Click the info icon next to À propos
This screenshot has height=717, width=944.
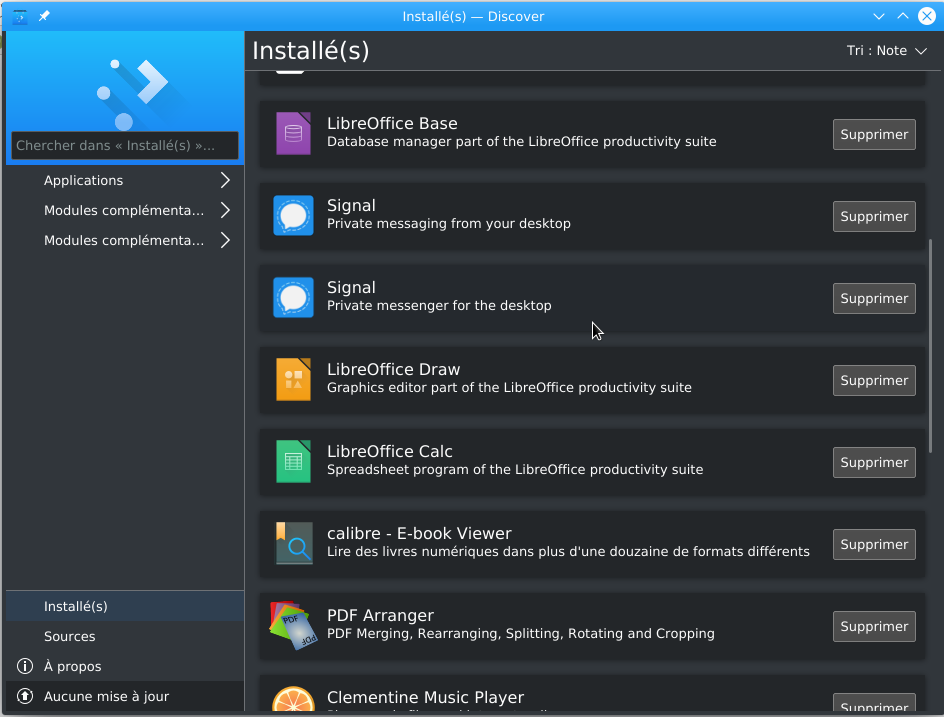click(x=25, y=666)
